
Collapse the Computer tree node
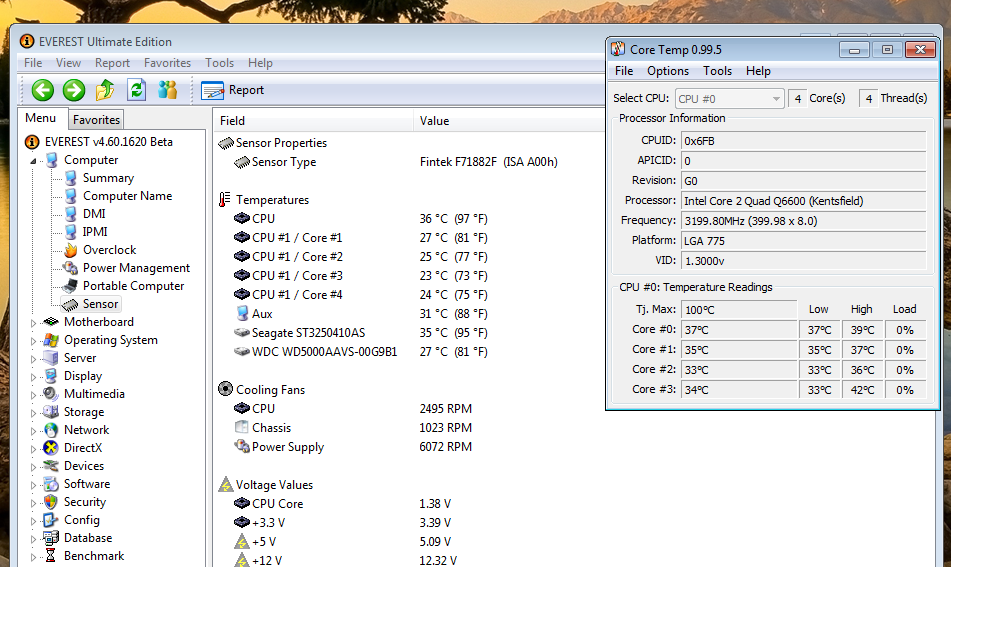pos(33,161)
